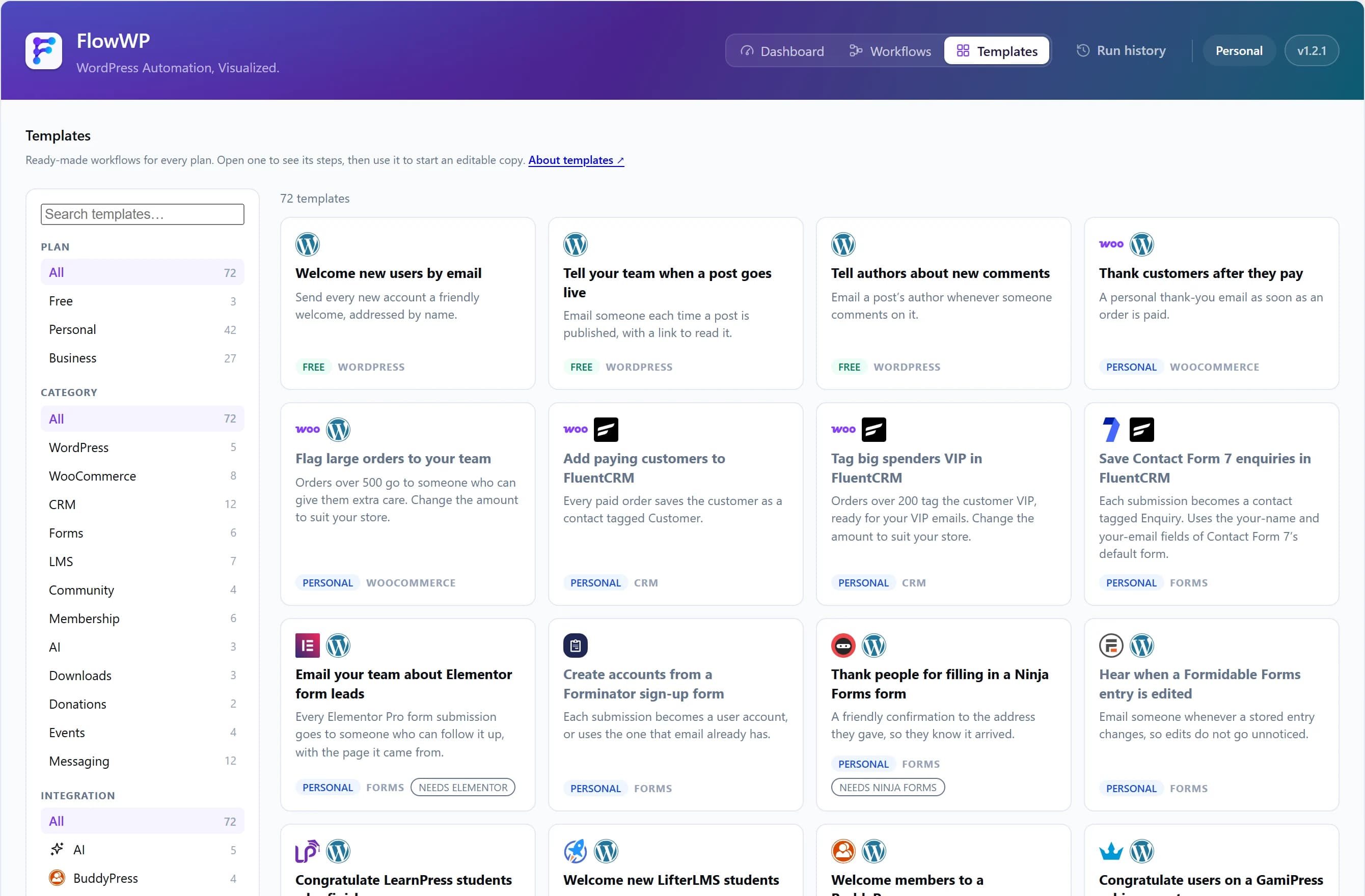Click AI sparkle icon in Integration filter

tap(57, 850)
